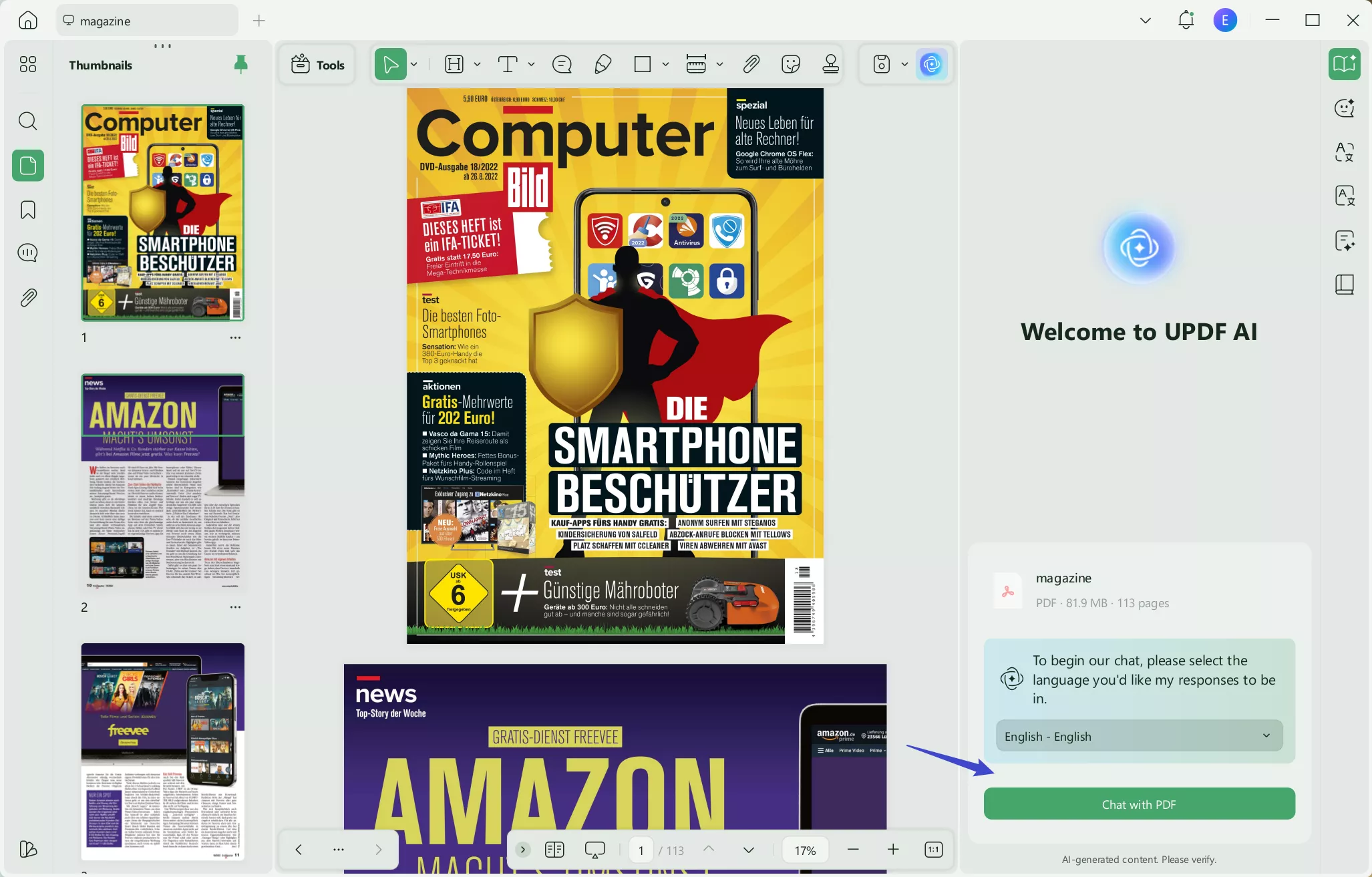This screenshot has height=877, width=1372.
Task: Expand the cursor tool dropdown arrow
Action: (414, 64)
